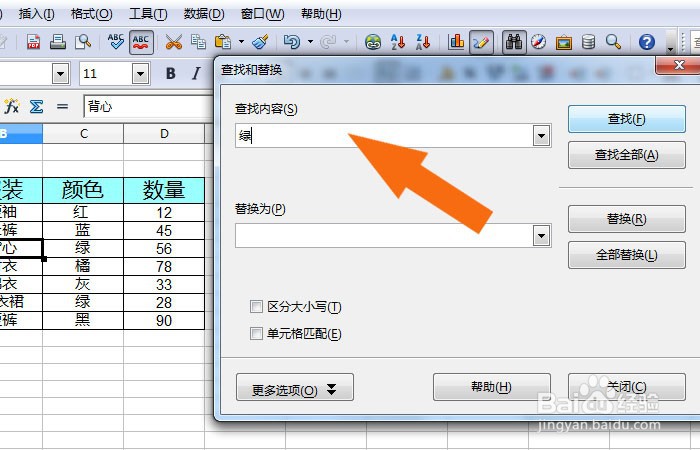The height and width of the screenshot is (450, 700).
Task: Expand 查找内容 search history dropdown
Action: pos(541,136)
